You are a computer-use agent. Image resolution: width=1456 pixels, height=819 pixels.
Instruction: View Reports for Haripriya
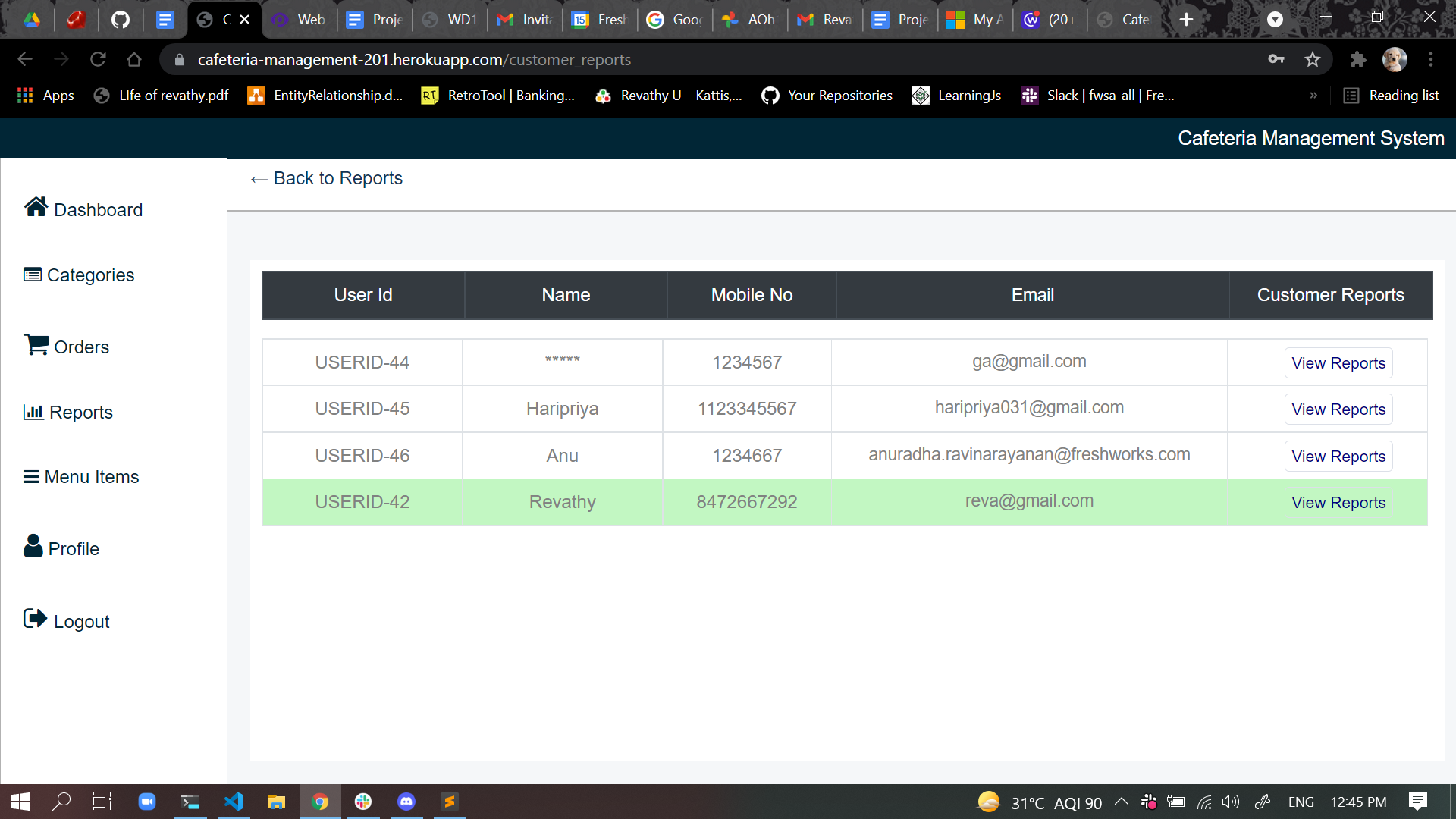point(1338,409)
